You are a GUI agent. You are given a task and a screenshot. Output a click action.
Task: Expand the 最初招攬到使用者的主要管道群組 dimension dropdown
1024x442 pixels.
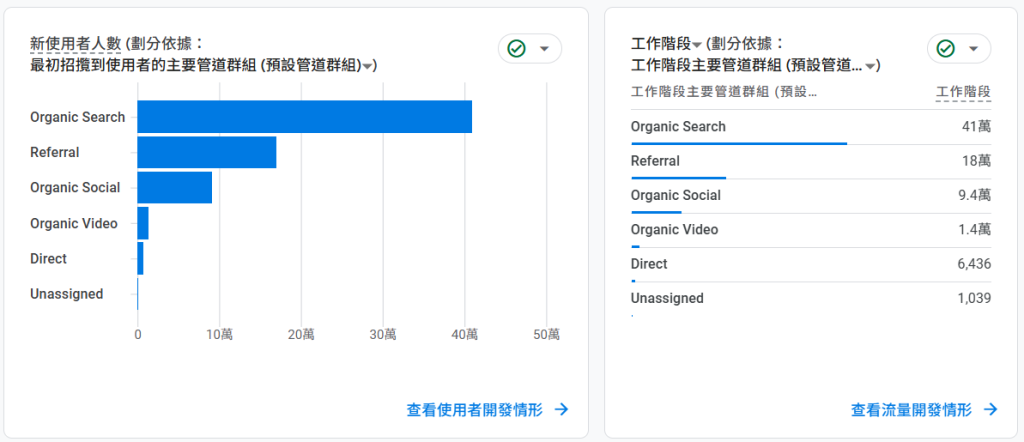(x=368, y=67)
